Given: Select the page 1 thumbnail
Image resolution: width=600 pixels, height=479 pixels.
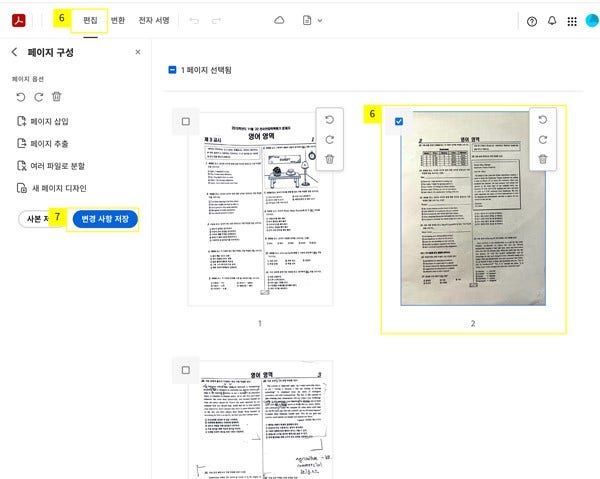Looking at the screenshot, I should point(260,209).
